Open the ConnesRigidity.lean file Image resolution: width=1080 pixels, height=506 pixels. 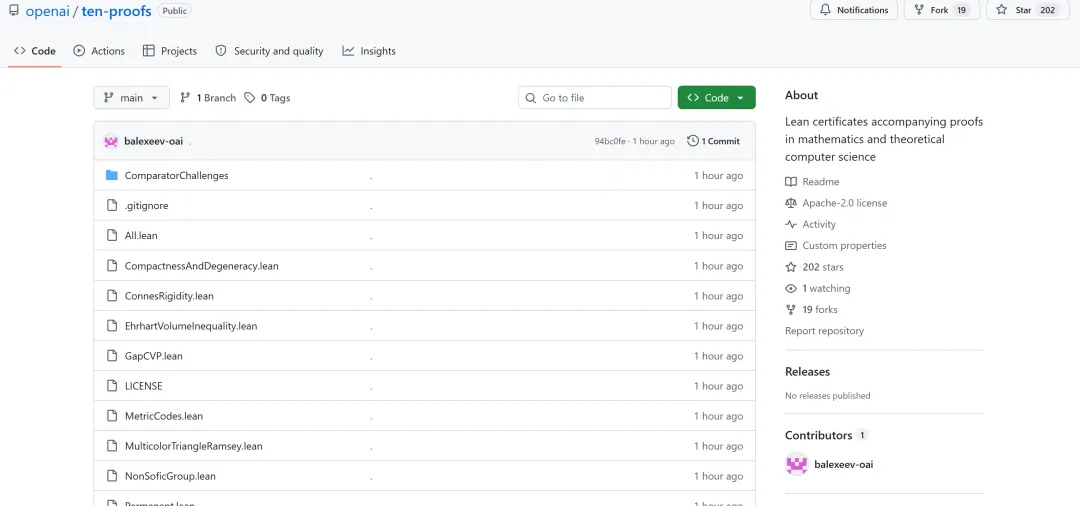169,296
